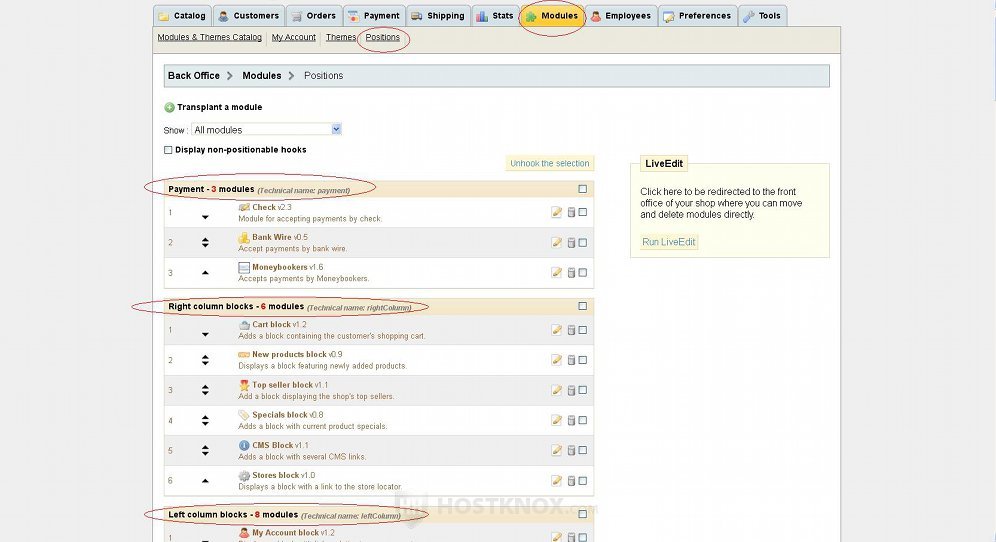This screenshot has width=996, height=542.
Task: Move the Moneybookers module up with arrow
Action: tap(205, 273)
